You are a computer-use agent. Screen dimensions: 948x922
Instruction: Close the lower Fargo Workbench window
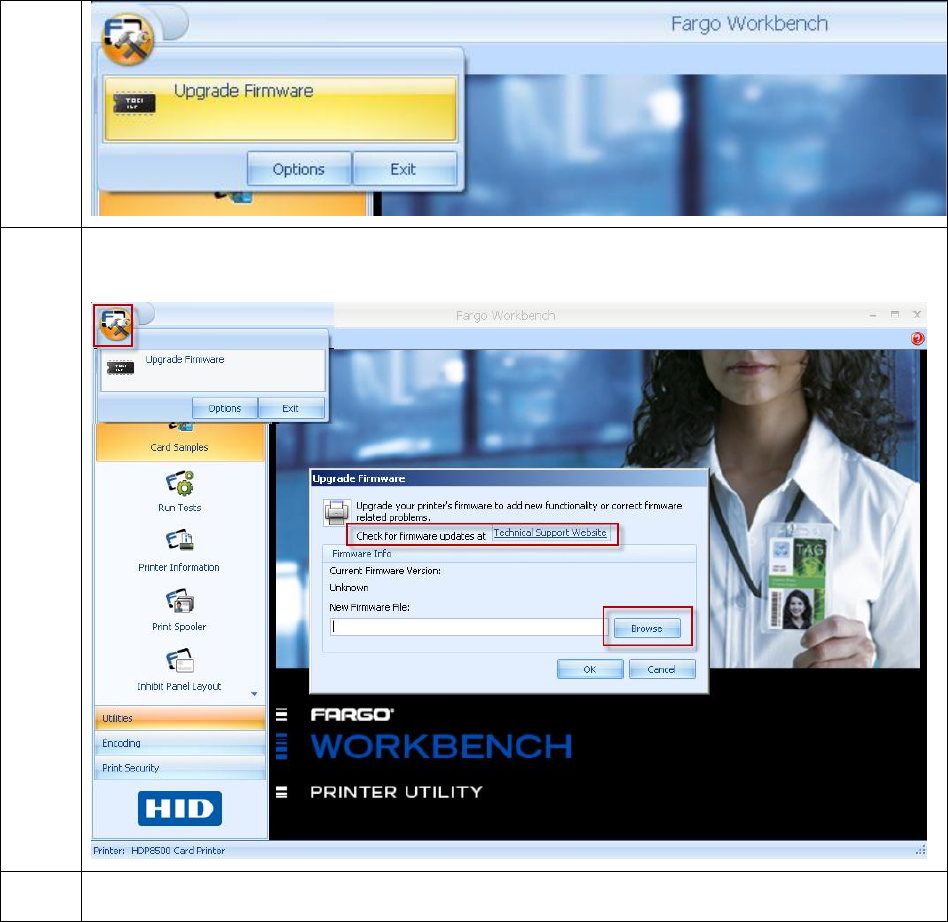click(917, 314)
